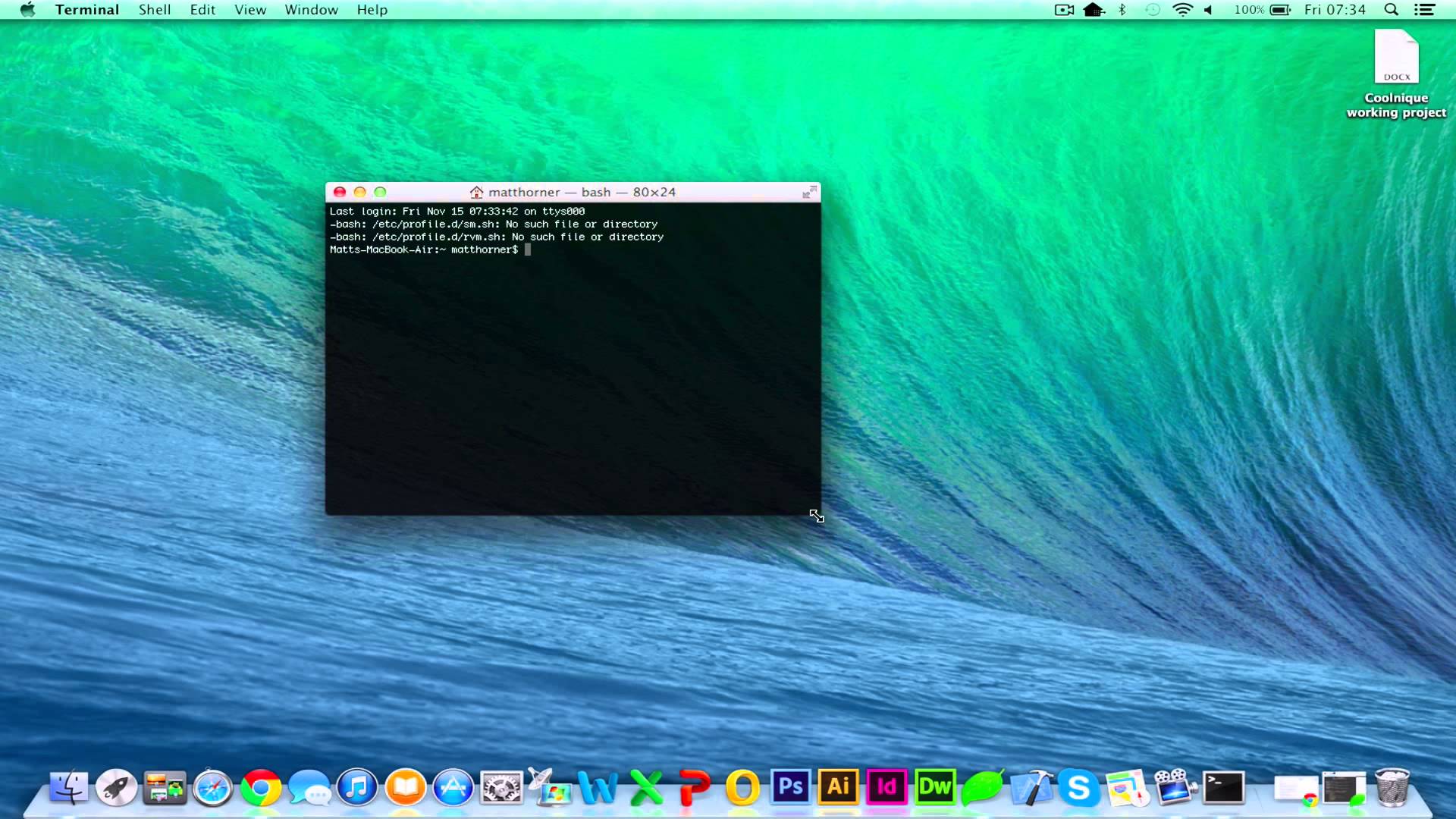Click the Terminal input field

pos(529,249)
